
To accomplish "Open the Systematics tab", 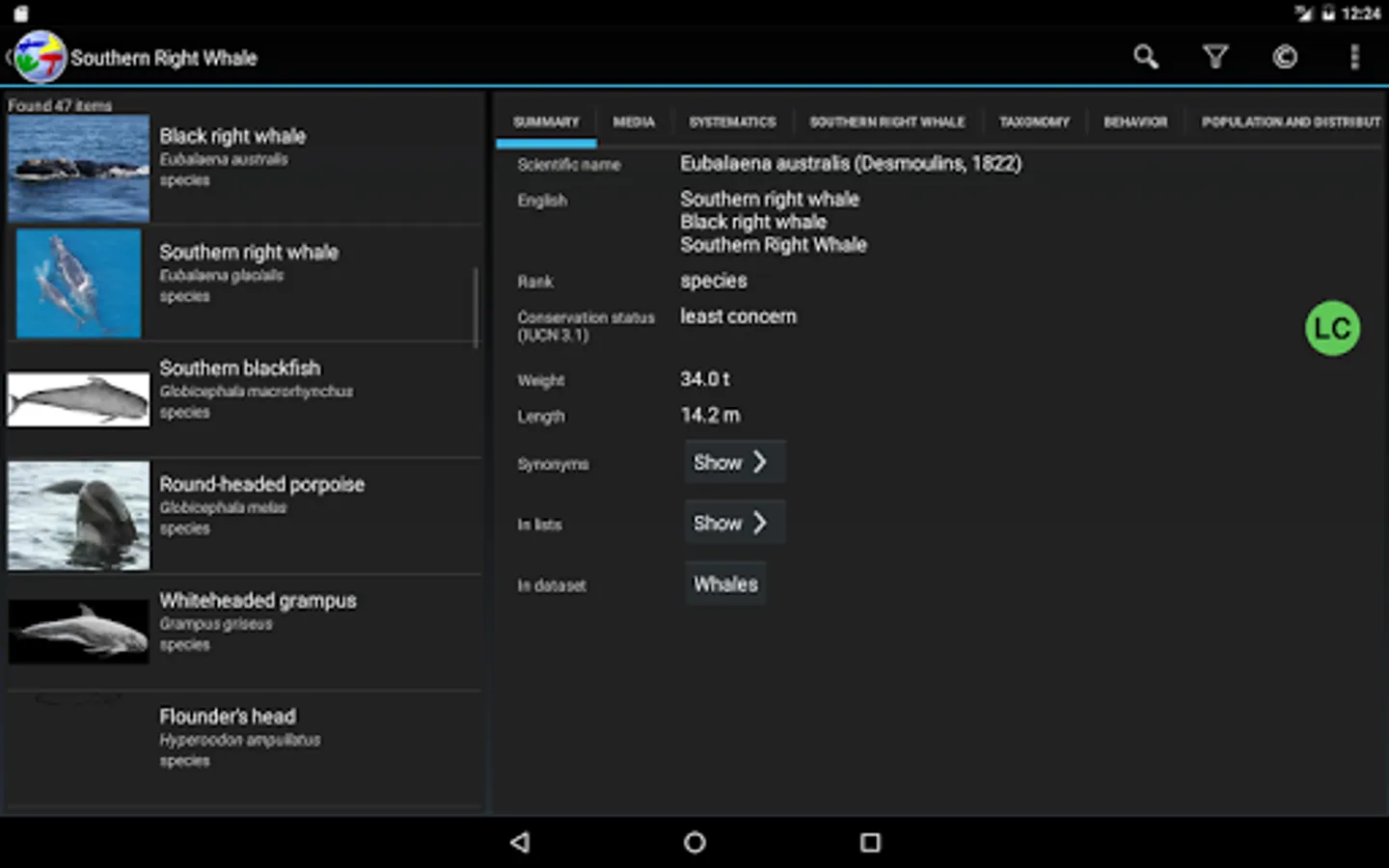I will pos(732,122).
